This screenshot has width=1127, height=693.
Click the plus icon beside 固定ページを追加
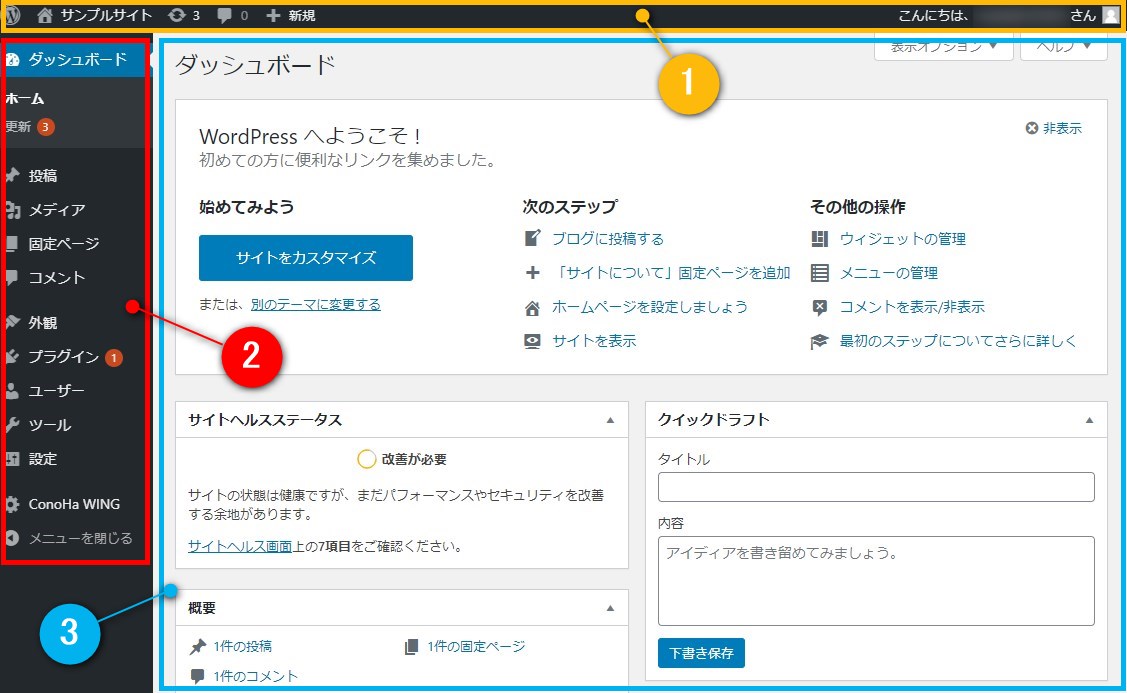533,272
